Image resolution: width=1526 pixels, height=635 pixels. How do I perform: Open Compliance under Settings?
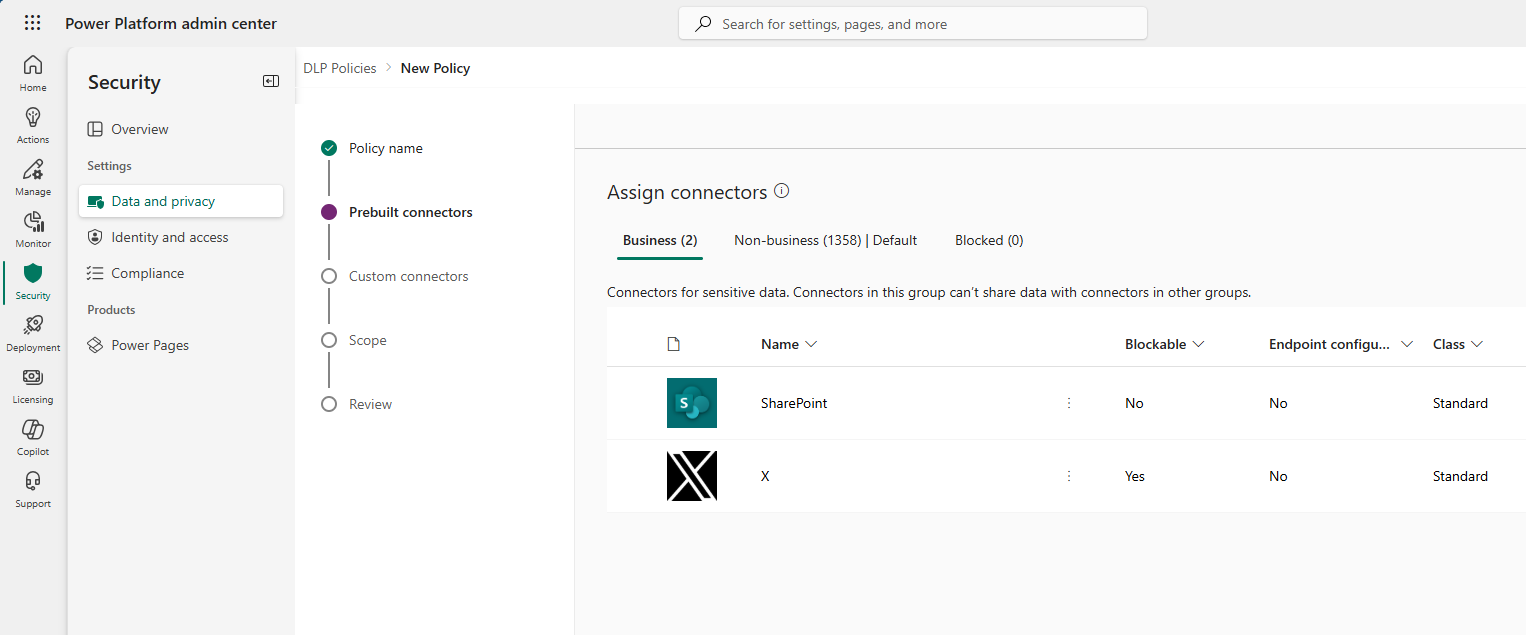(x=147, y=272)
